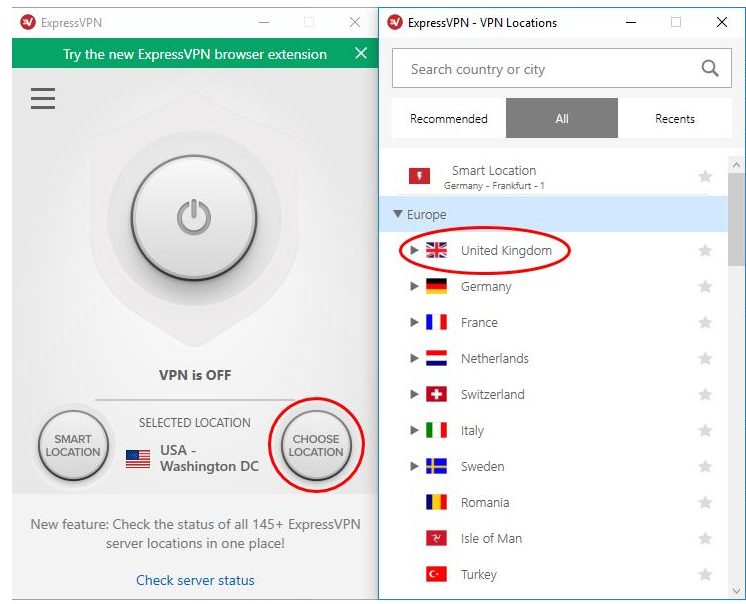Viewport: 746px width, 604px height.
Task: Click the United Kingdom flag icon
Action: point(436,250)
